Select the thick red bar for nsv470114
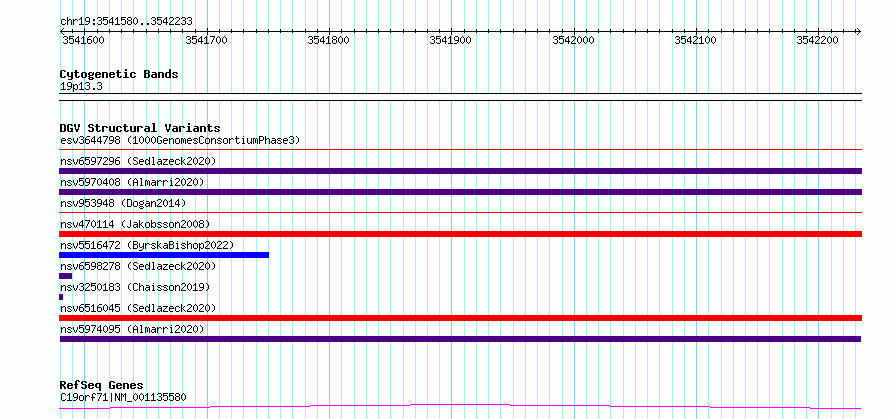Viewport: 890px width, 419px height. tap(460, 234)
